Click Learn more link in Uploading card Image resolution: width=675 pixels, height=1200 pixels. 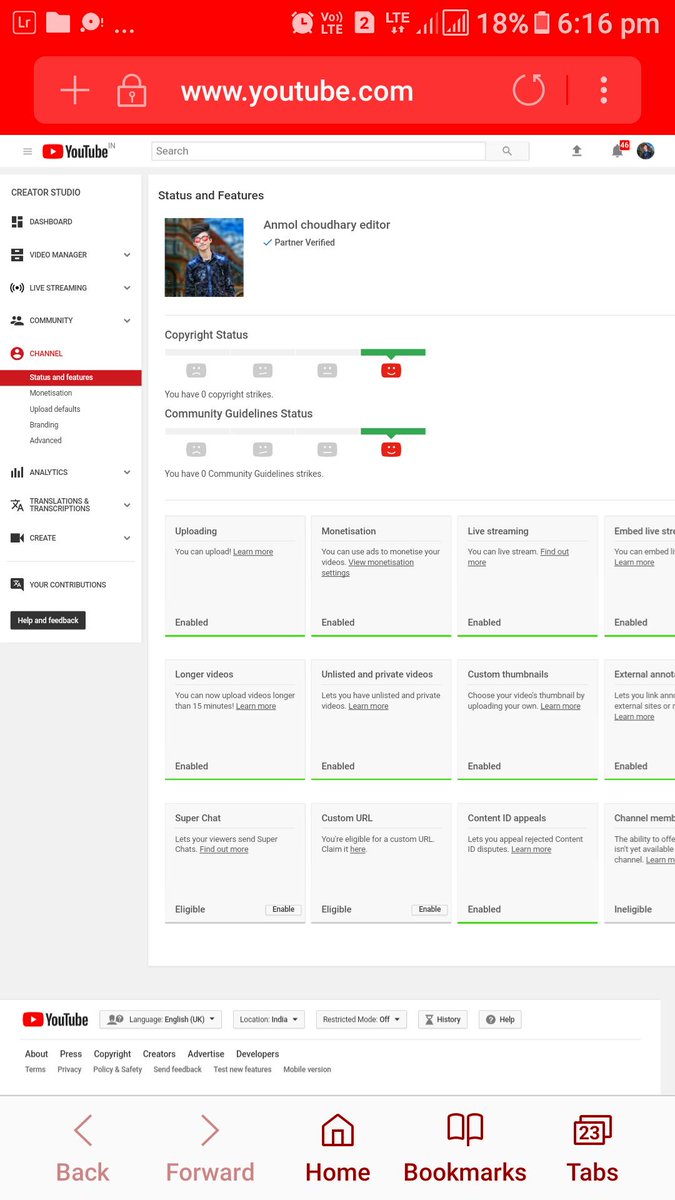tap(253, 552)
